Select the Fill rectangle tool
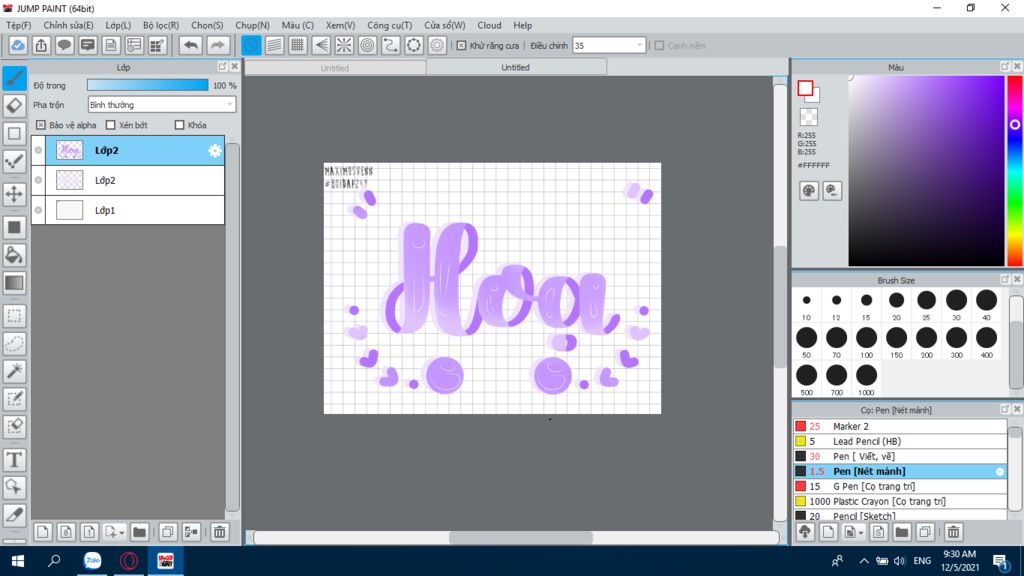 click(14, 227)
